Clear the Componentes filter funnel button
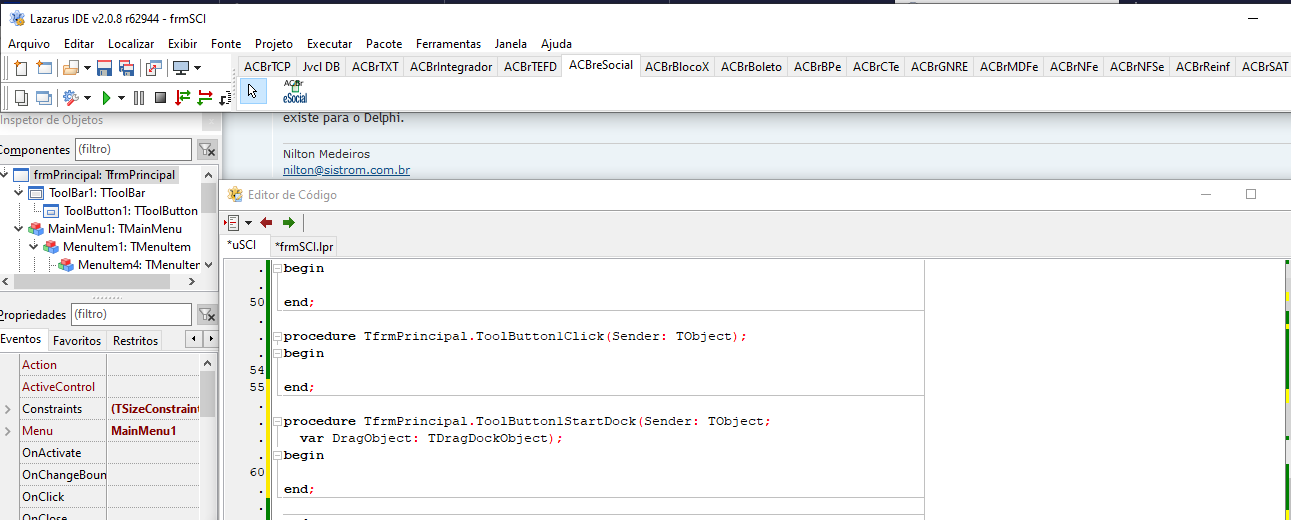Viewport: 1291px width, 520px height. [207, 149]
